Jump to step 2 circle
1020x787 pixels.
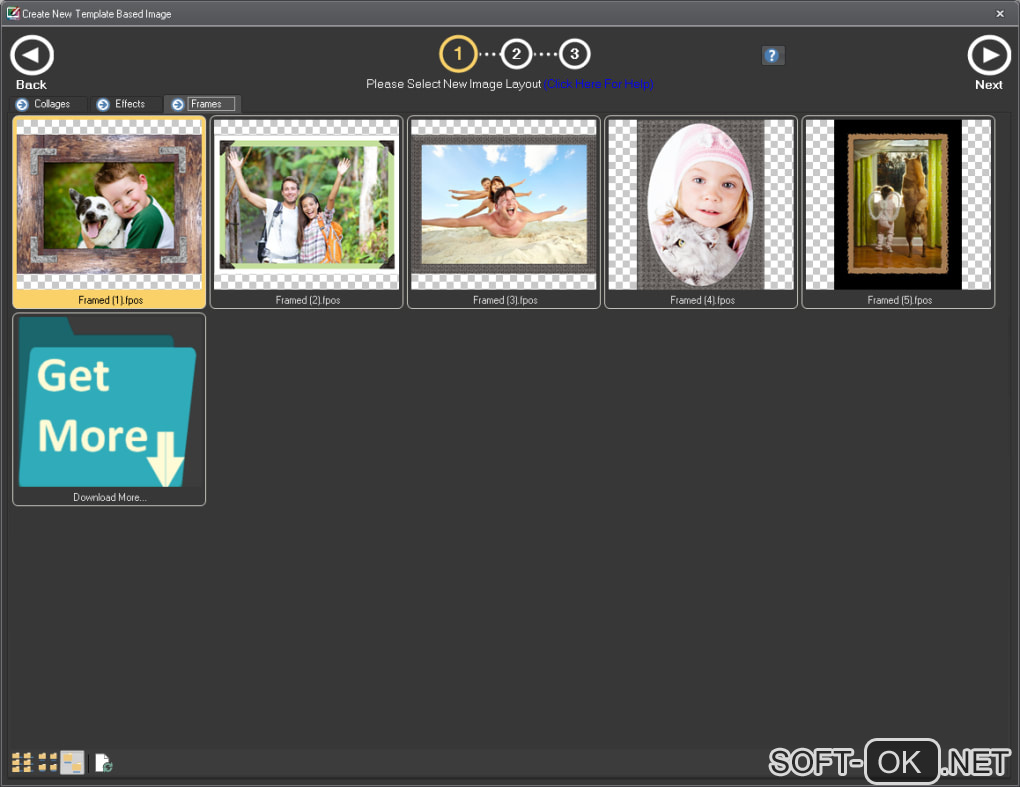pyautogui.click(x=516, y=54)
